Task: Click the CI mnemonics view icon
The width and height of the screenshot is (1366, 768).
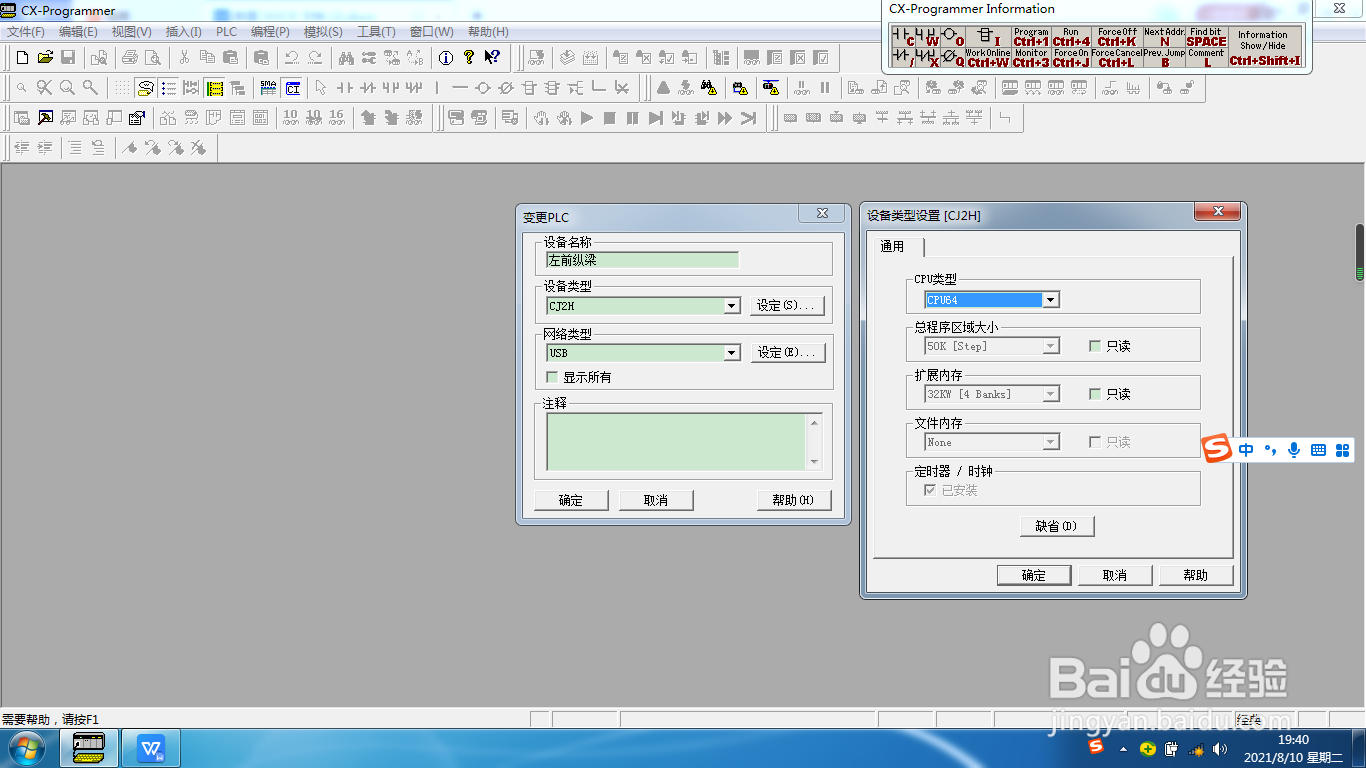Action: (292, 88)
